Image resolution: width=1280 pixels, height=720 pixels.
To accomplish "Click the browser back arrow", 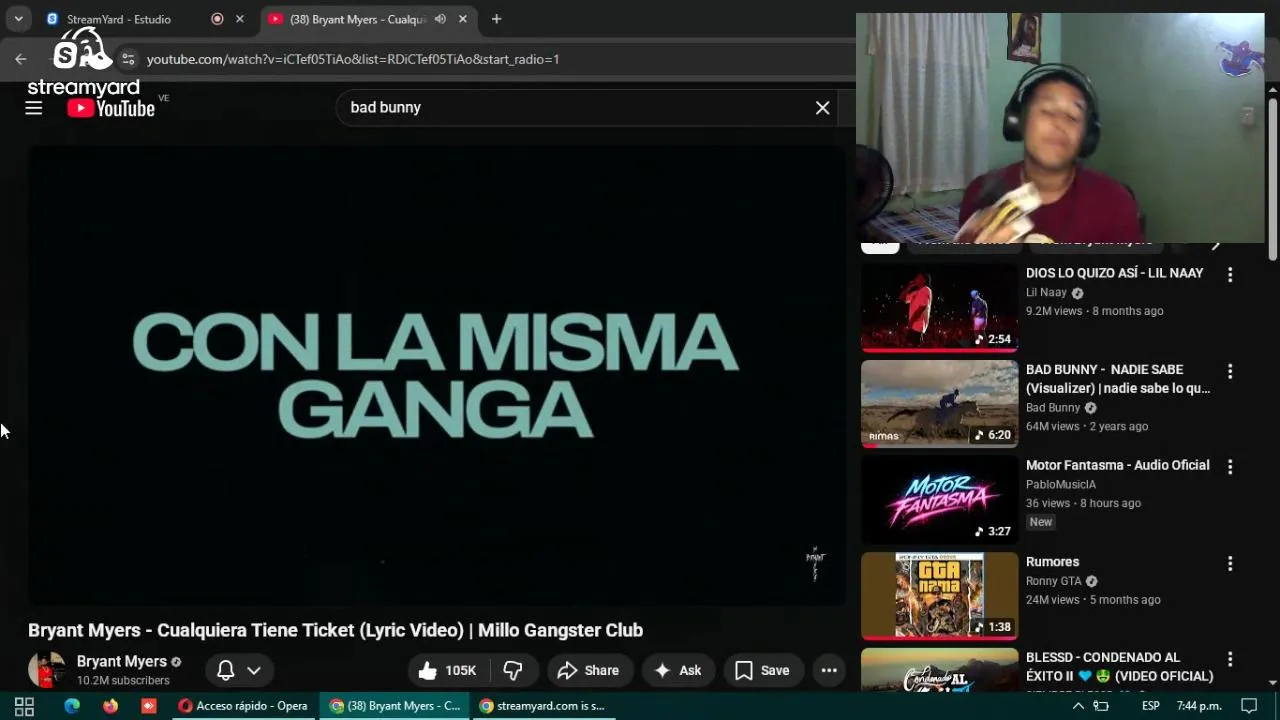I will 21,59.
